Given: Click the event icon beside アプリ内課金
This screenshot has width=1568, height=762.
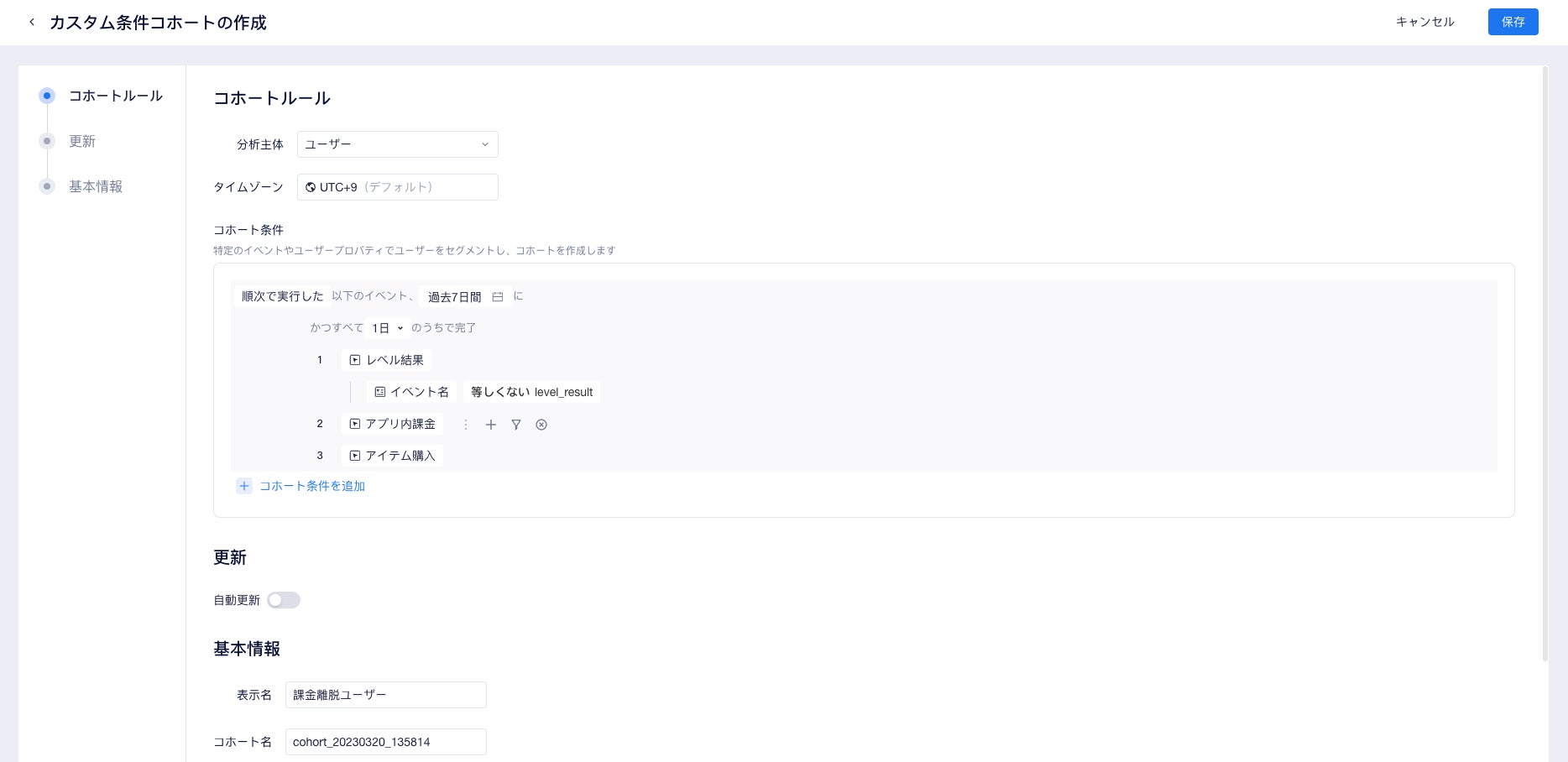Looking at the screenshot, I should [354, 424].
